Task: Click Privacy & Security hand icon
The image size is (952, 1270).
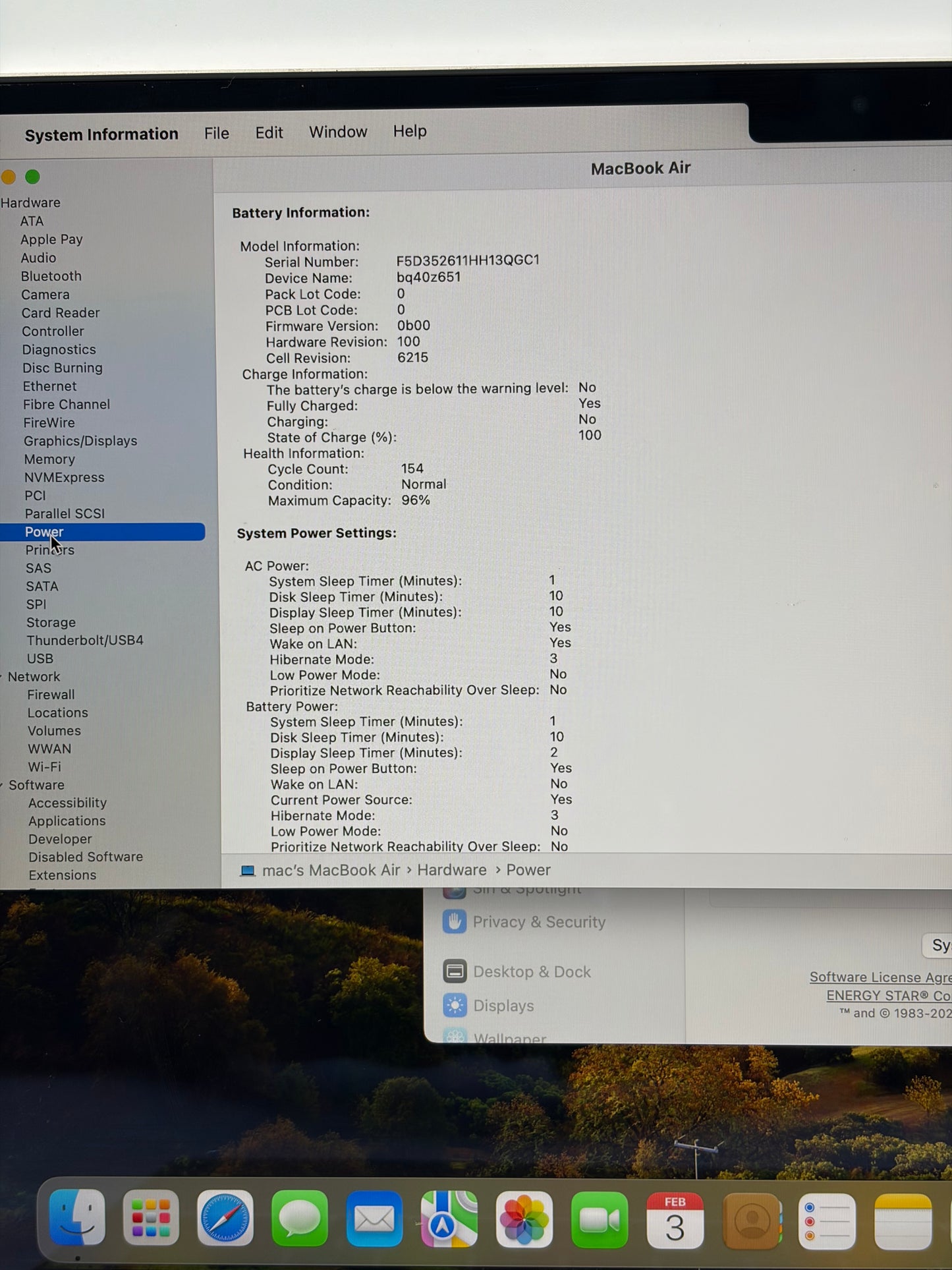Action: pyautogui.click(x=454, y=921)
